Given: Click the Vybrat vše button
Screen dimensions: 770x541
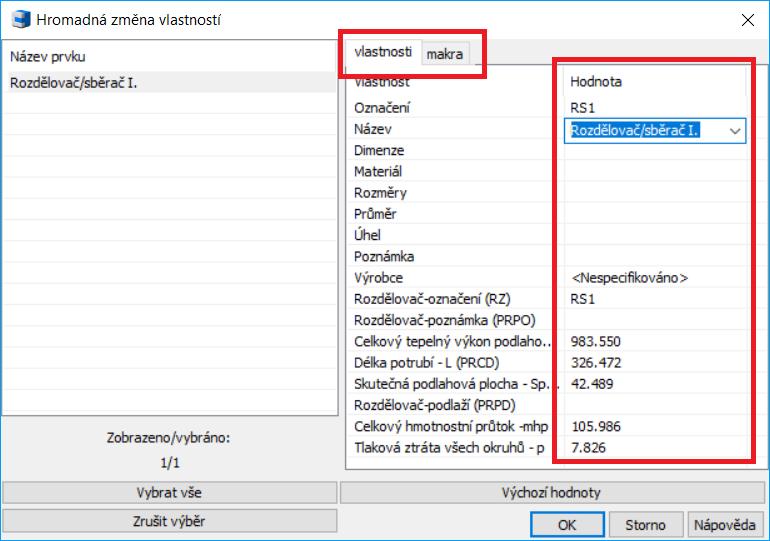Looking at the screenshot, I should tap(169, 493).
